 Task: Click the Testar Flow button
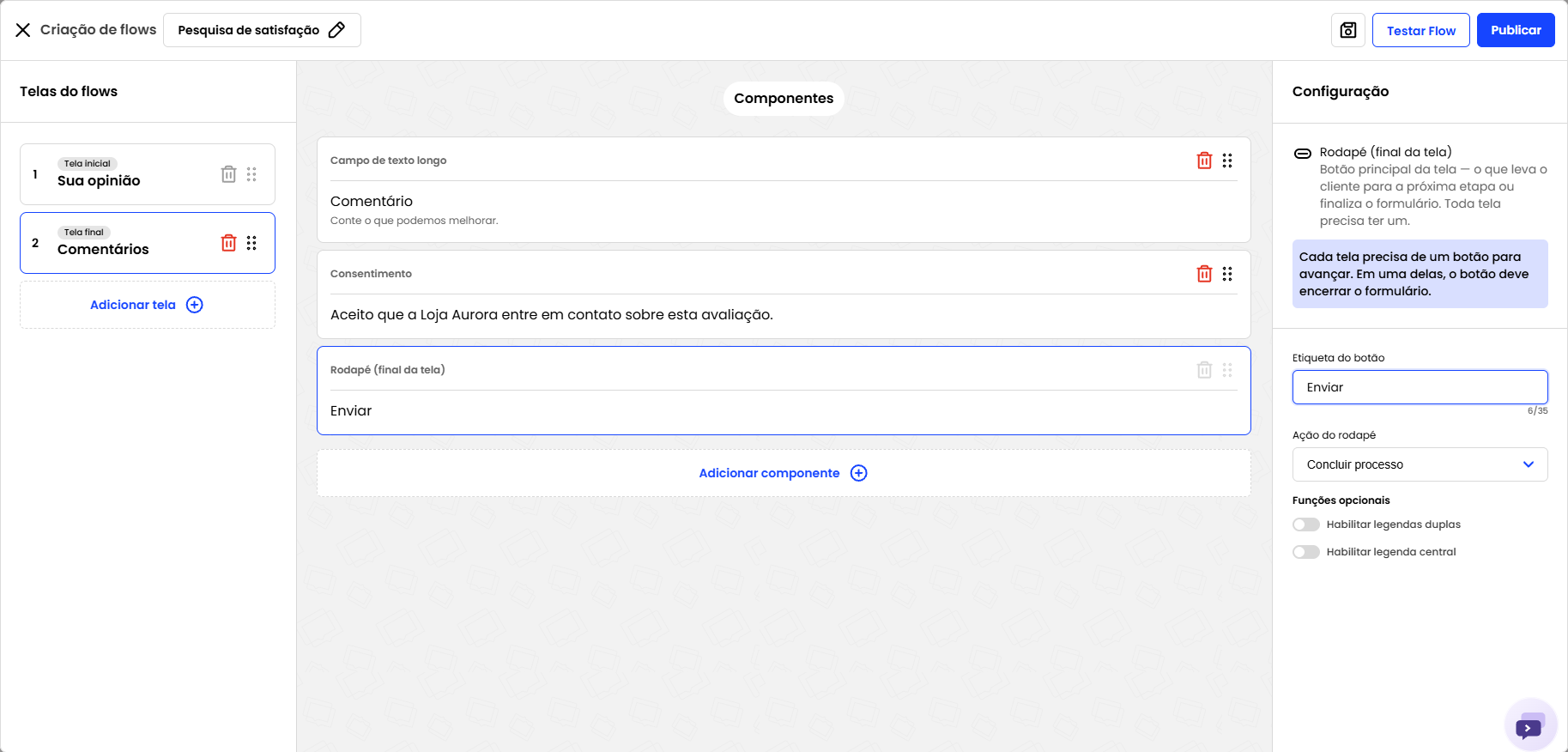1420,30
